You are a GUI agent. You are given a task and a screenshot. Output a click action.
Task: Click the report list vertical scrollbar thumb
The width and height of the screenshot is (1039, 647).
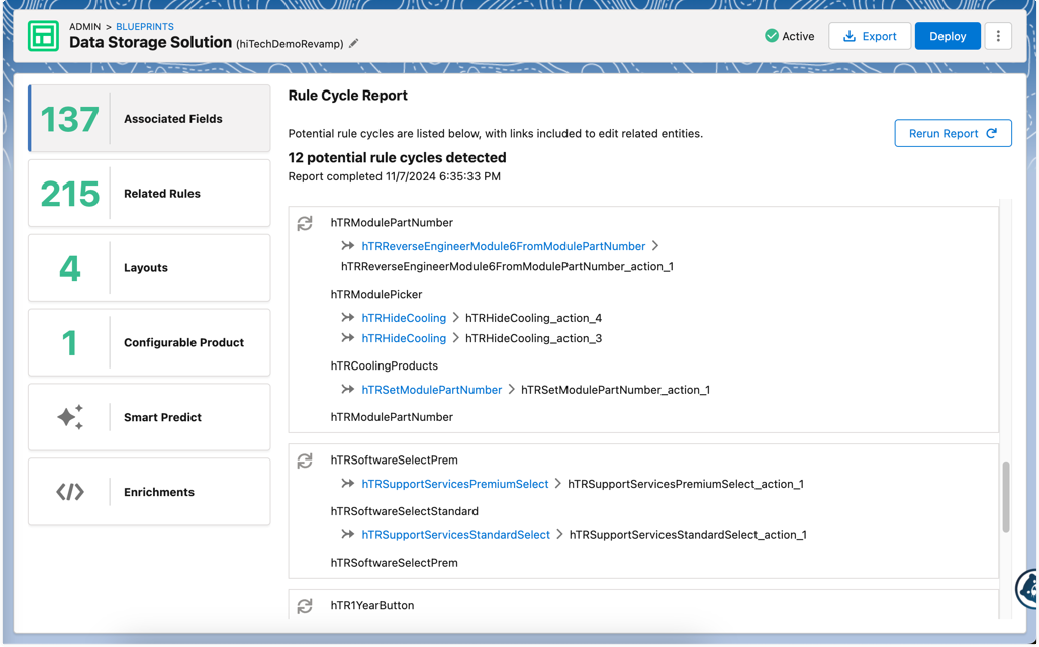(x=1005, y=497)
